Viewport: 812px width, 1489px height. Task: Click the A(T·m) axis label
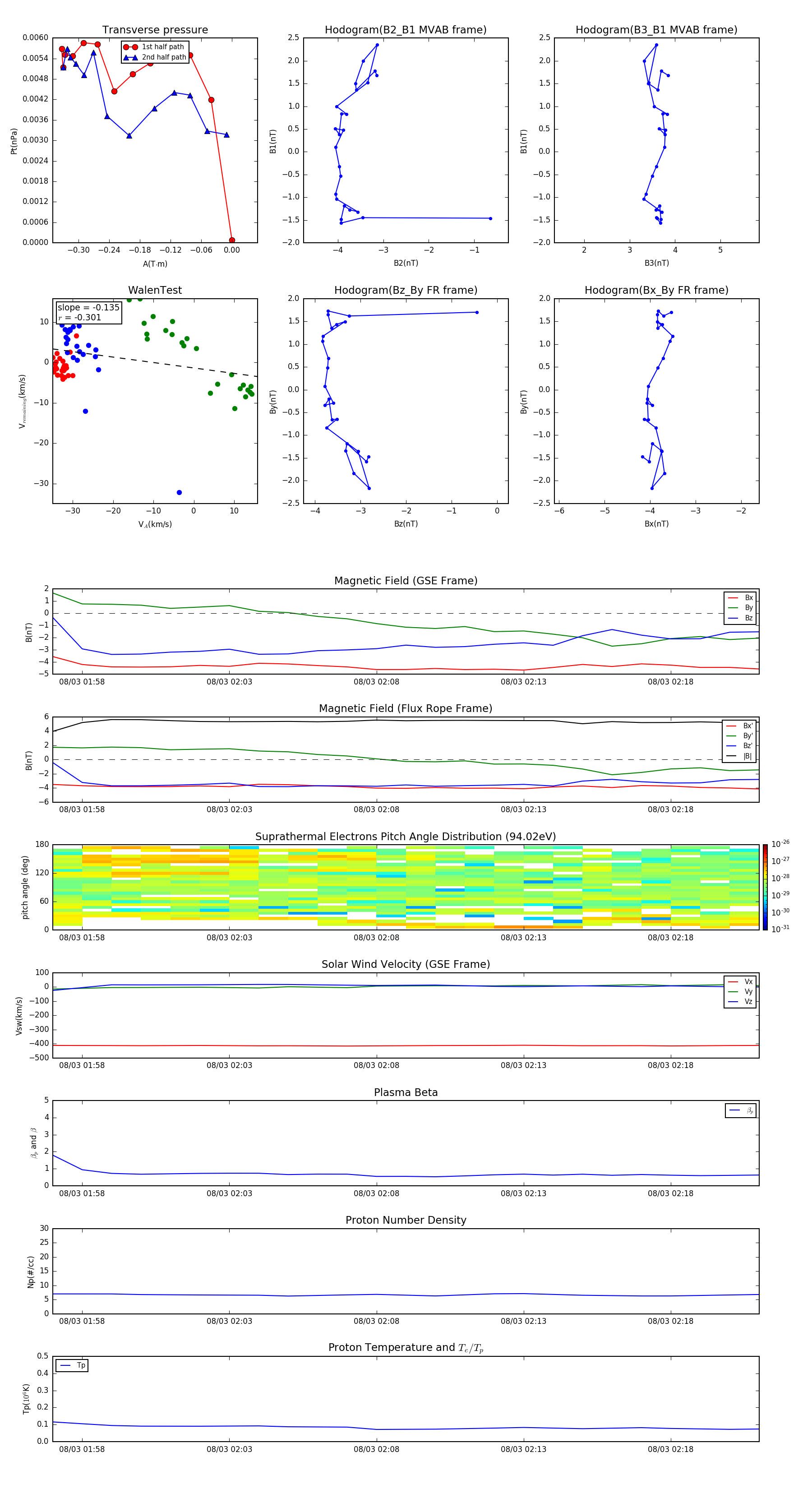click(x=155, y=264)
